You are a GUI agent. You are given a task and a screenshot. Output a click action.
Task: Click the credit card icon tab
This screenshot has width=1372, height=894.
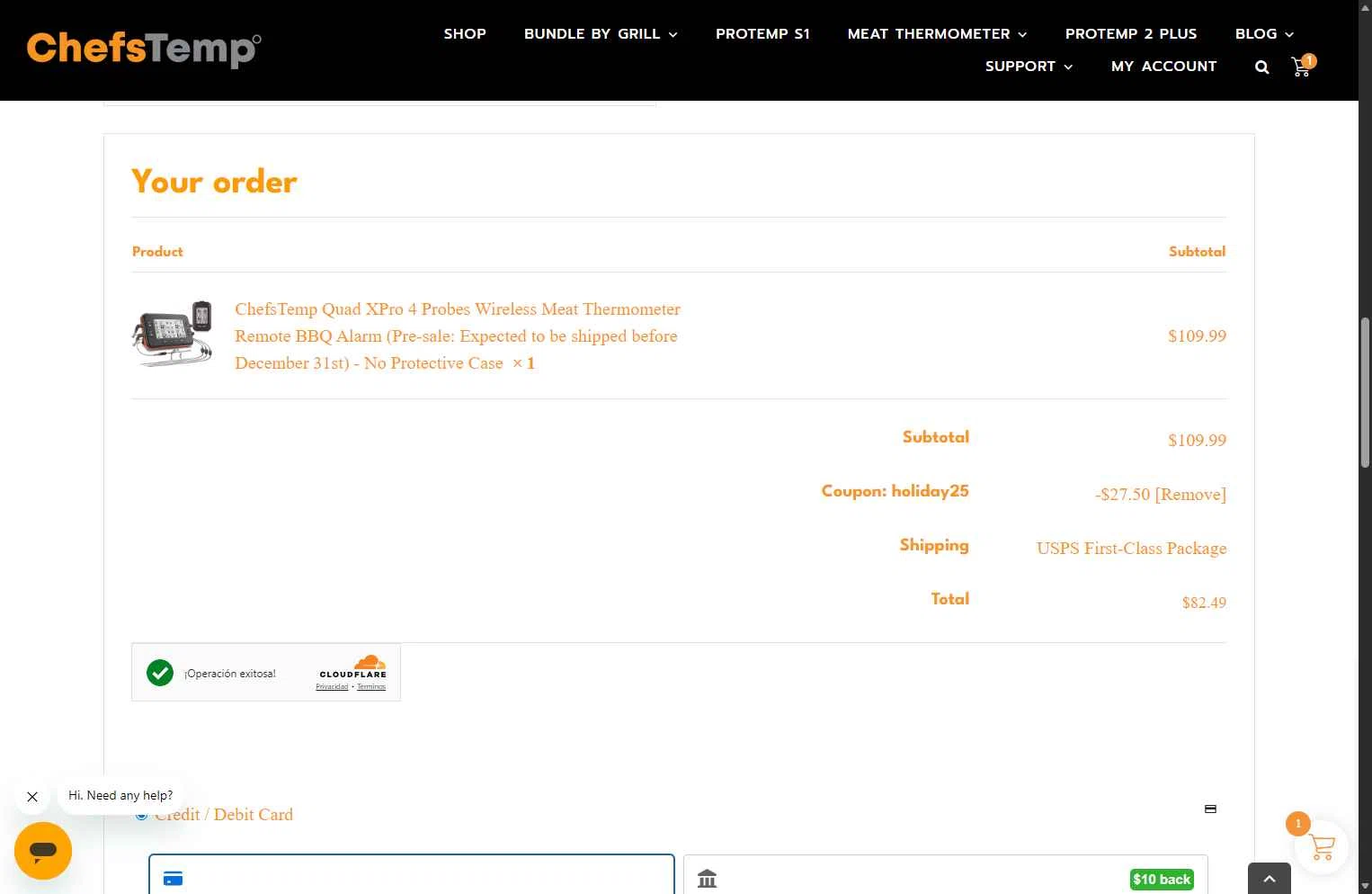pyautogui.click(x=174, y=879)
